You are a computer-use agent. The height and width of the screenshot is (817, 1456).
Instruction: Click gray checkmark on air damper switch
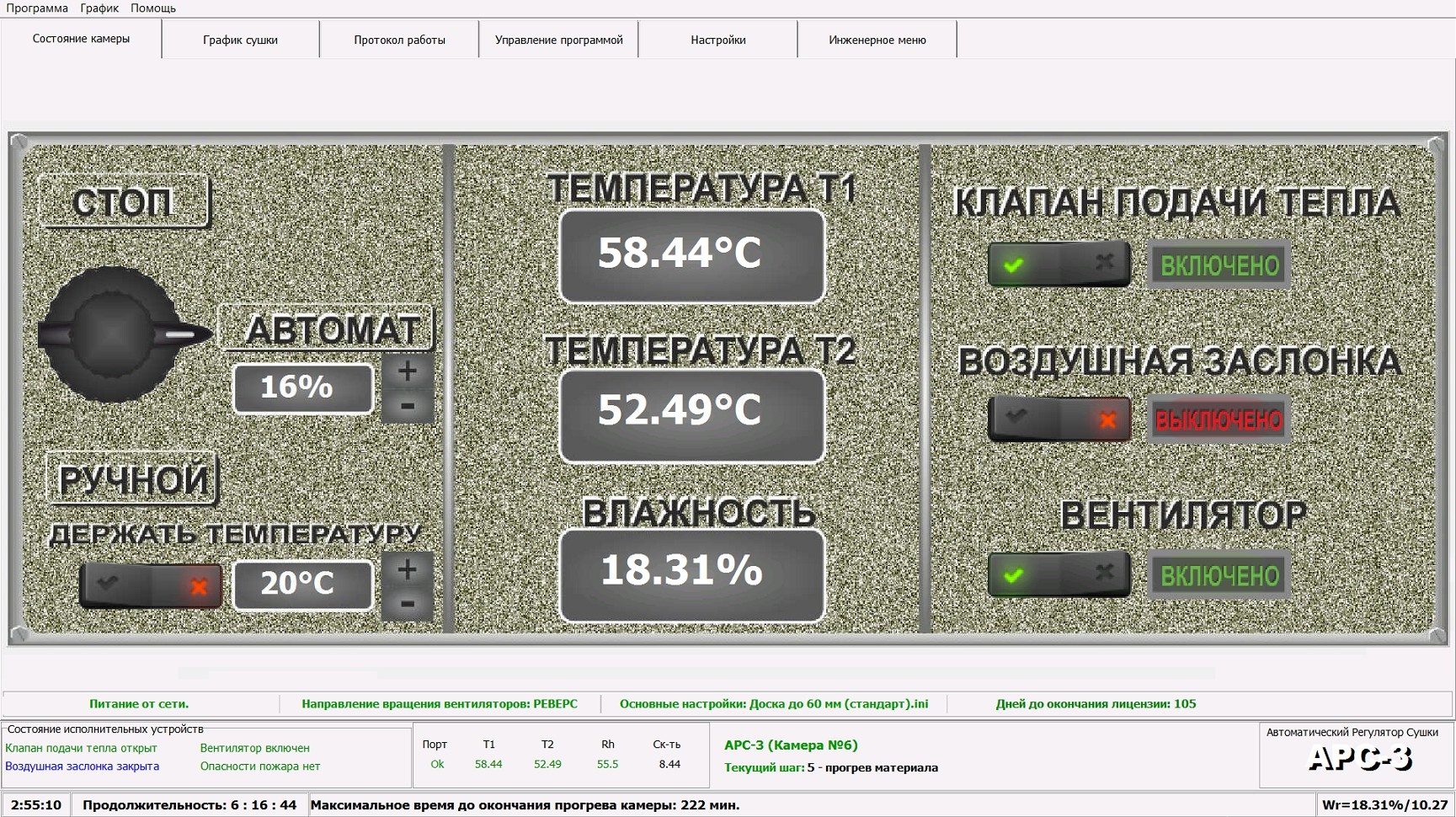pyautogui.click(x=1016, y=417)
